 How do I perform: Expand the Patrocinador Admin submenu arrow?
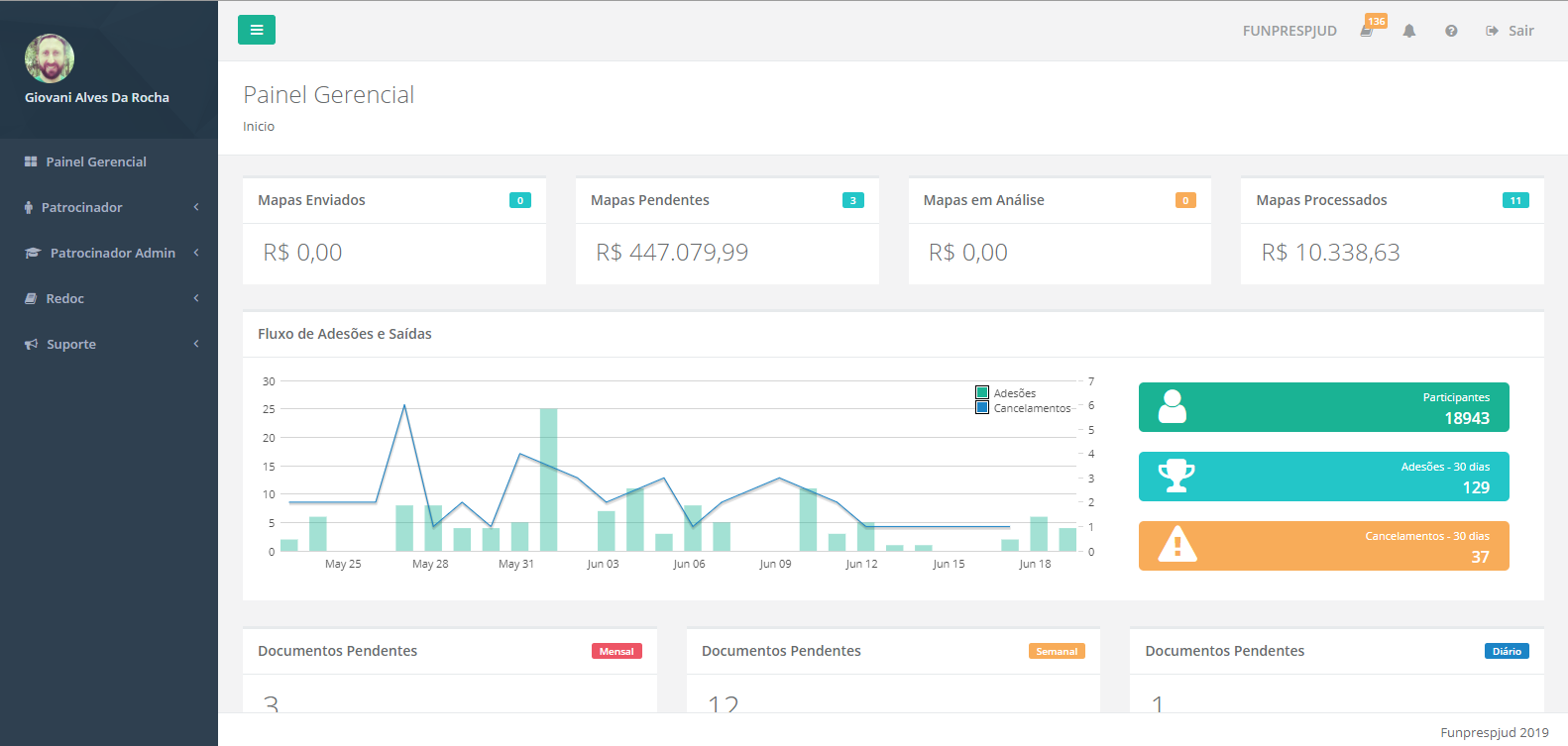(196, 253)
